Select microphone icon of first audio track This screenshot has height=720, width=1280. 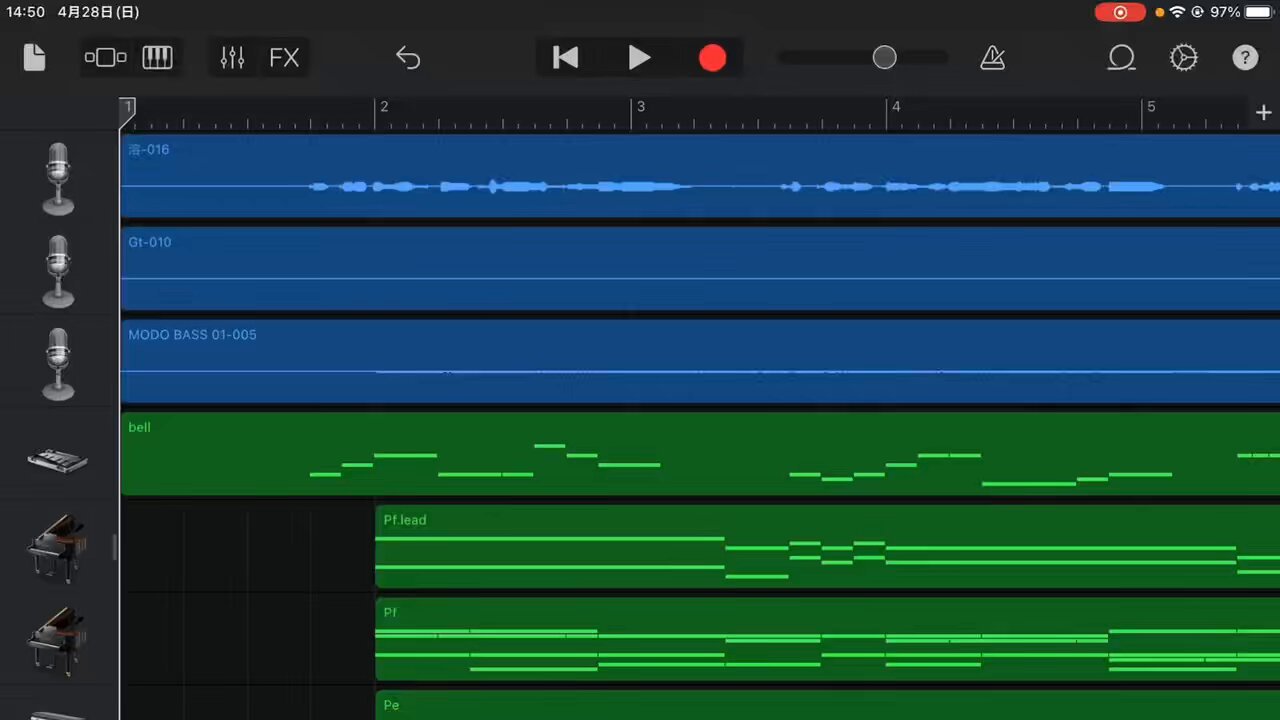[x=58, y=178]
